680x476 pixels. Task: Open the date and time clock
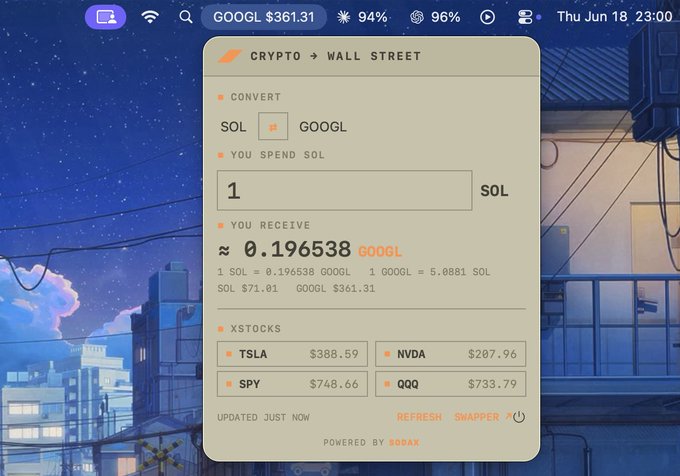[x=615, y=16]
